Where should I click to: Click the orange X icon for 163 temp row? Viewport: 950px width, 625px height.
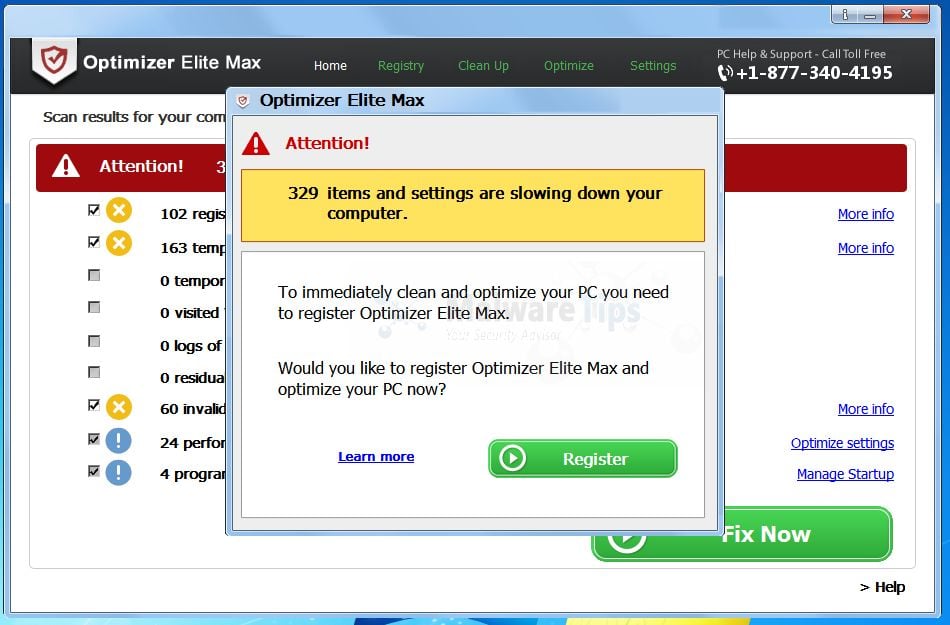pyautogui.click(x=119, y=243)
